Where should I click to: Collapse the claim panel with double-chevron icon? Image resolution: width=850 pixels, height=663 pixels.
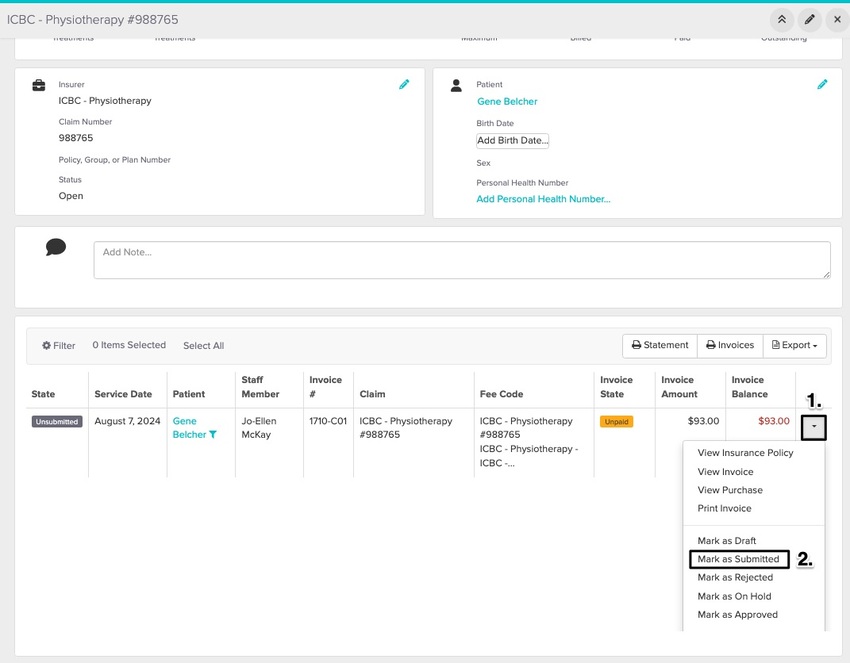coord(782,20)
